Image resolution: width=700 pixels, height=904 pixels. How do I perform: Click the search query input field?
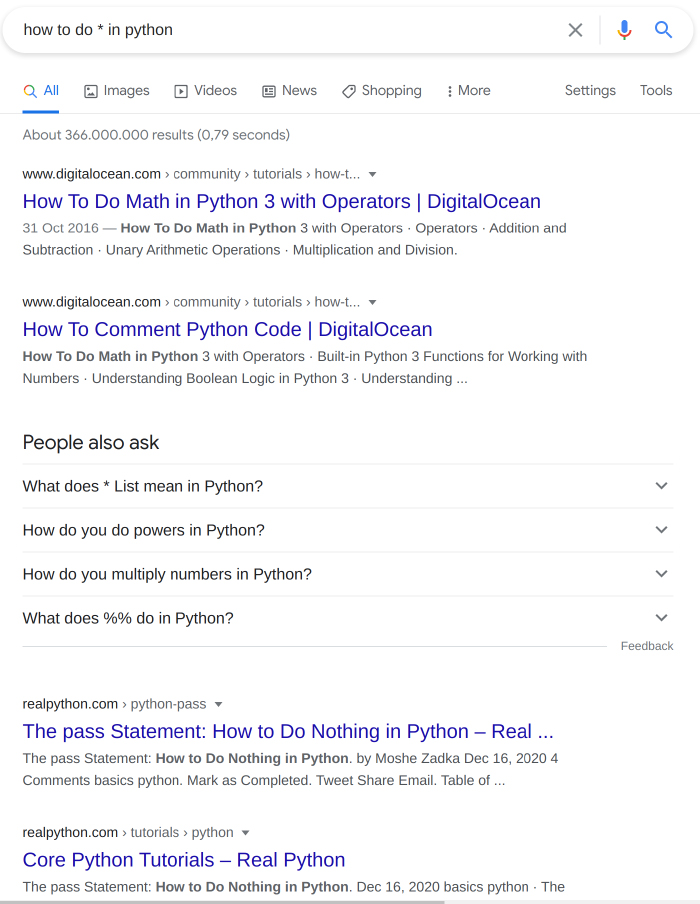288,30
